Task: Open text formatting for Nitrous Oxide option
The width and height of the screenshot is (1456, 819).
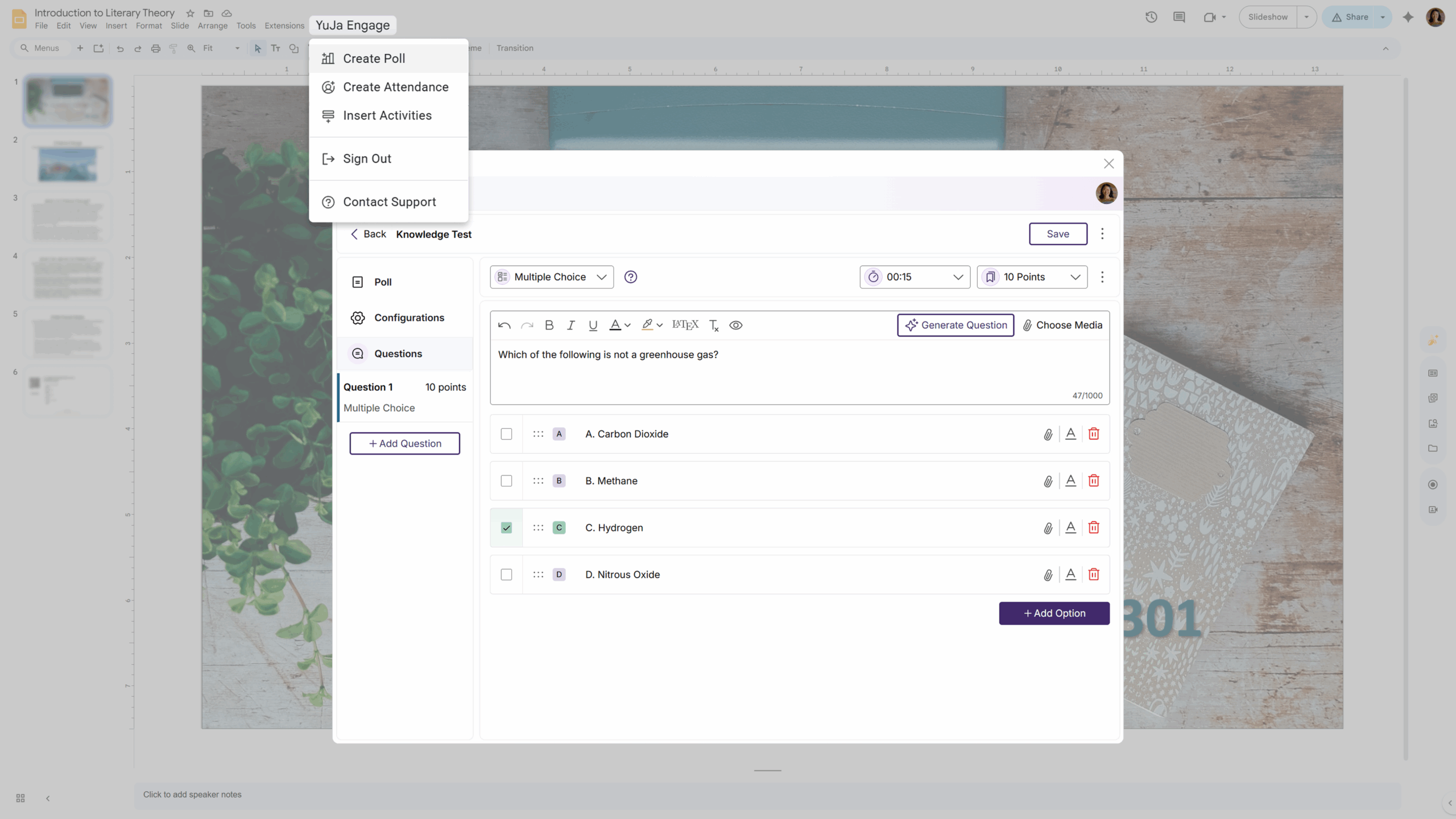Action: (1070, 574)
